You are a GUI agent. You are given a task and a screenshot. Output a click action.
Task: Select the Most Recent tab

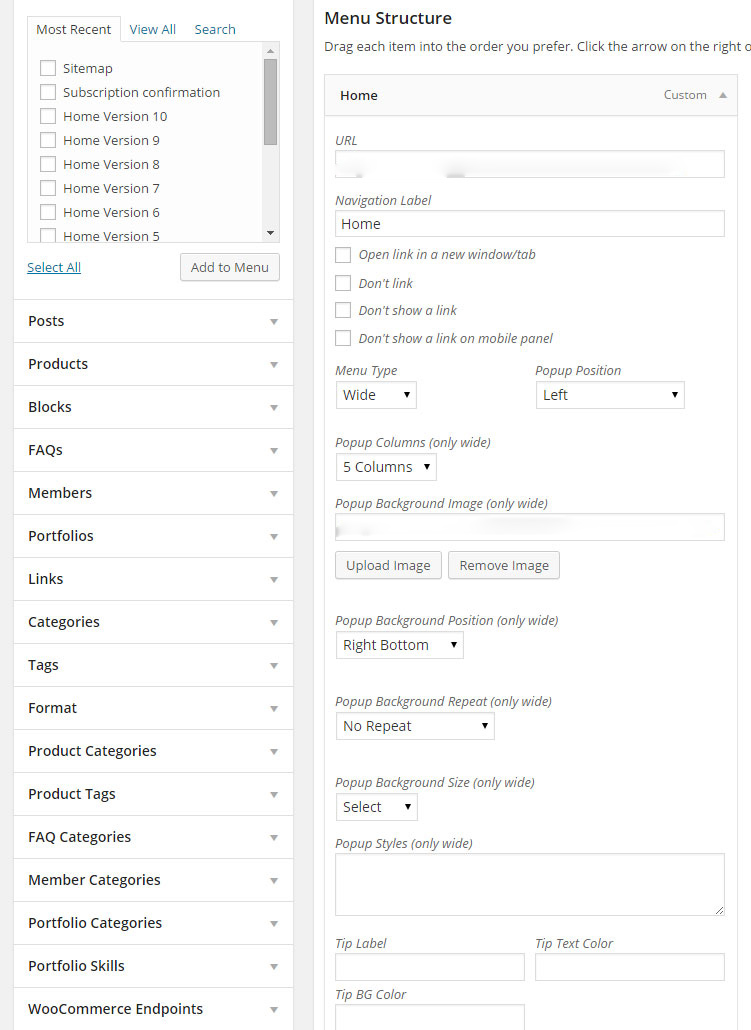74,30
